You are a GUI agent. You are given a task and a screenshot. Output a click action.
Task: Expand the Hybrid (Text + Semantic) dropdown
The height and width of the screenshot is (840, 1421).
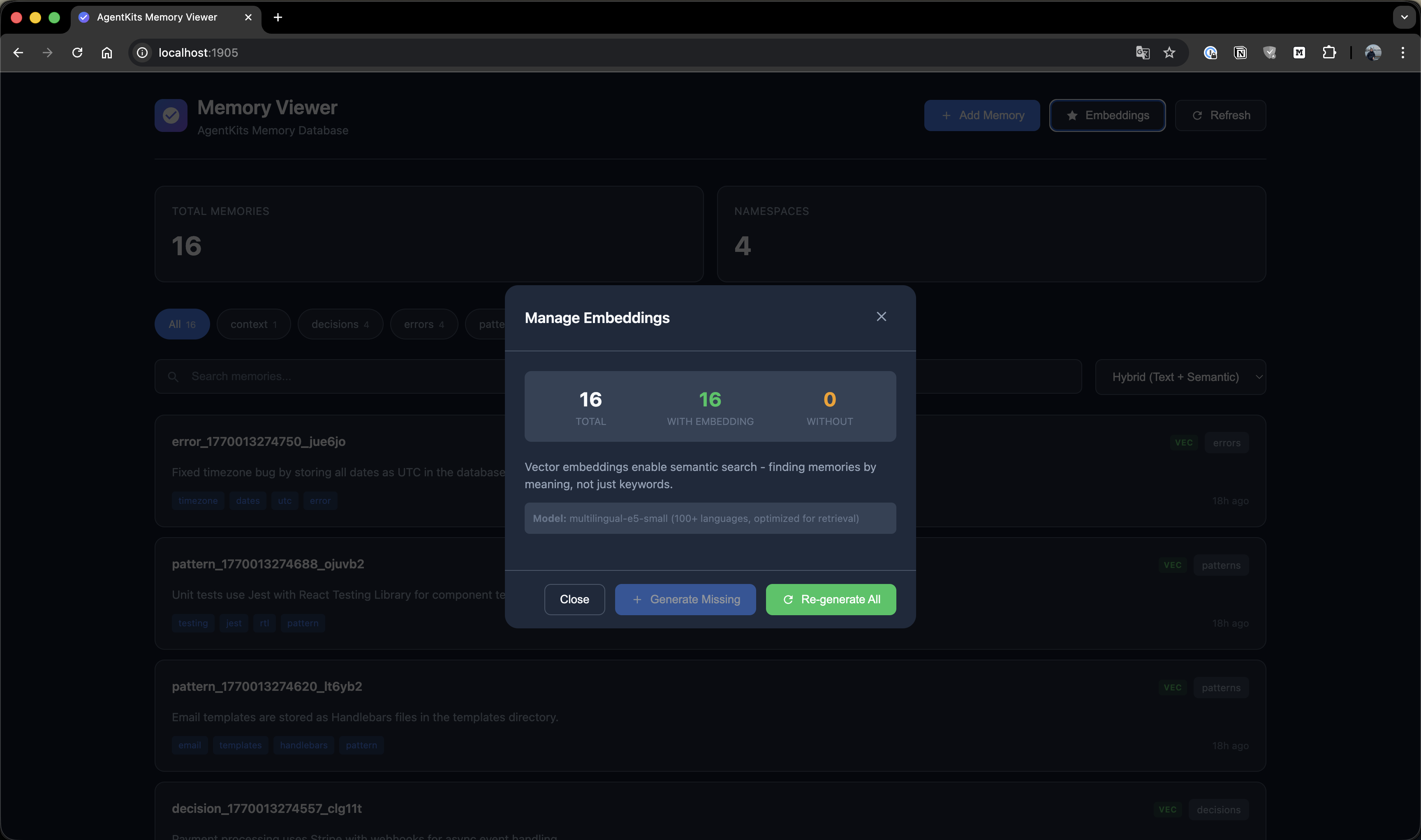click(1180, 377)
